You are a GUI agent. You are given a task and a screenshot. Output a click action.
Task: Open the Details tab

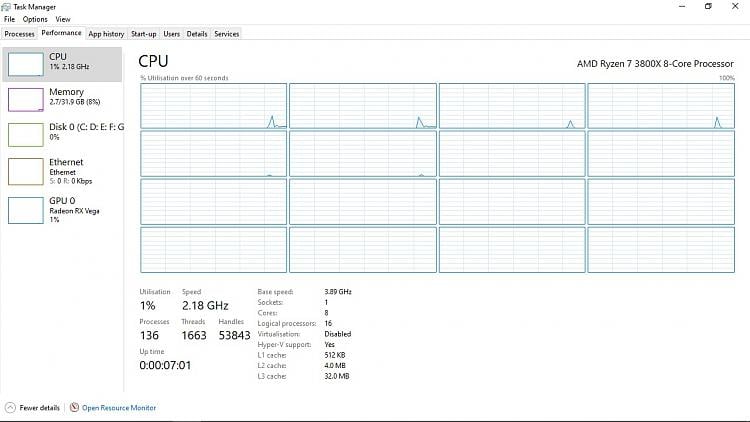(197, 34)
